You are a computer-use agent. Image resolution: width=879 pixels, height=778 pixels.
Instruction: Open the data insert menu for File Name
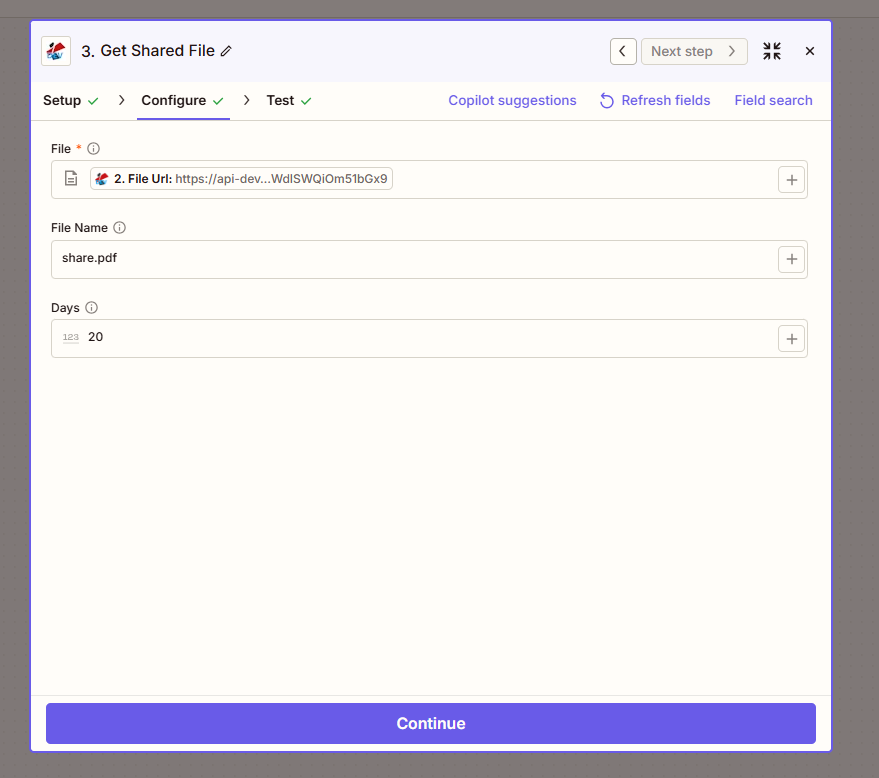[x=791, y=258]
